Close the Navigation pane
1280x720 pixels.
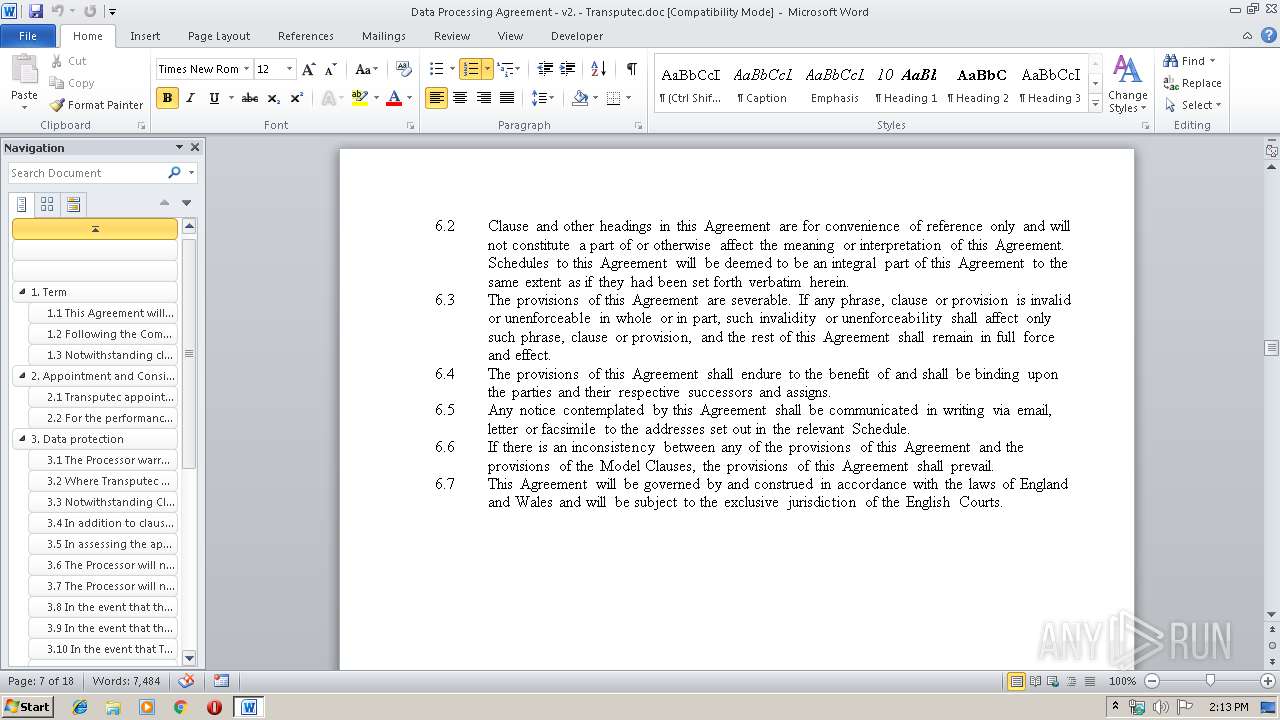tap(195, 147)
